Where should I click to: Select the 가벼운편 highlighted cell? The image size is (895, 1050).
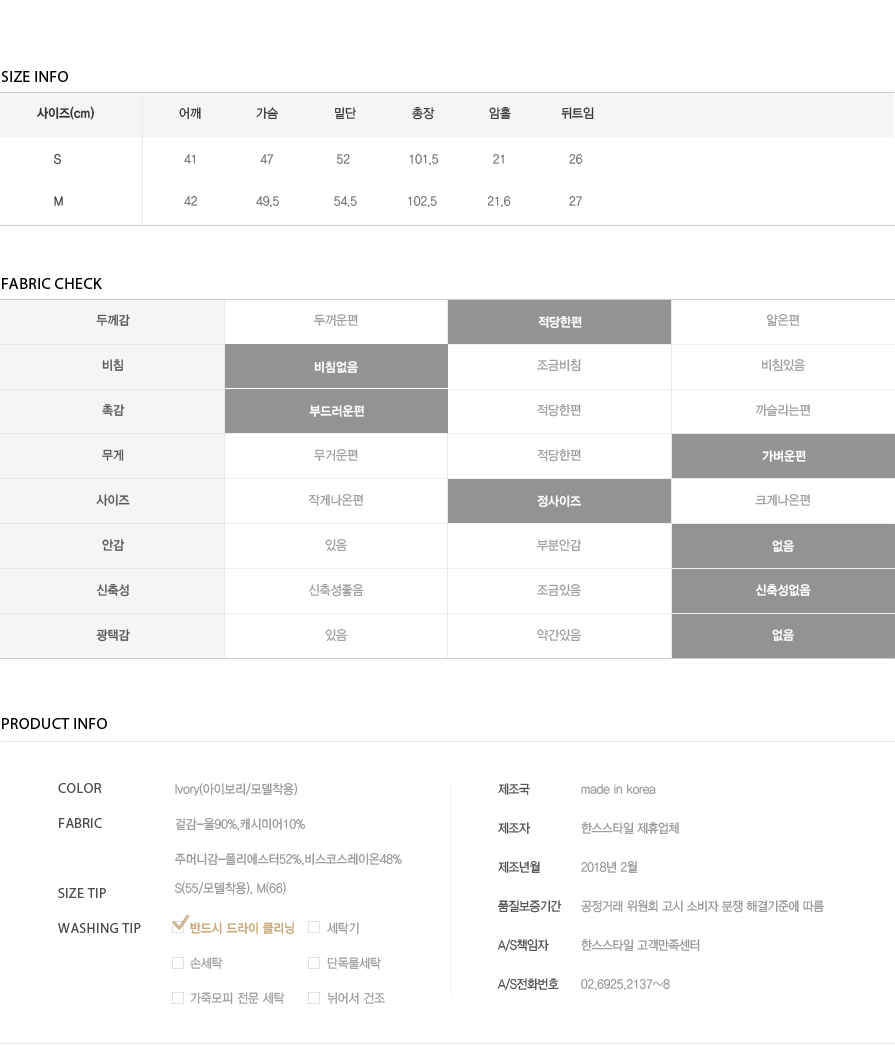783,456
